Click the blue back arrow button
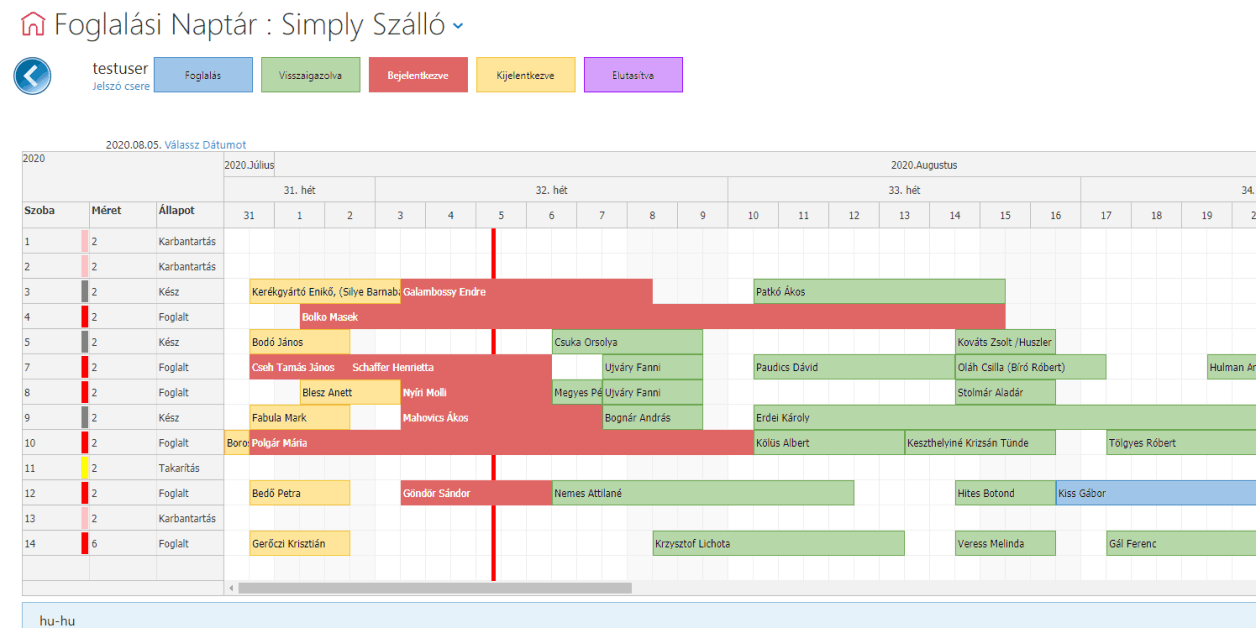1256x628 pixels. 32,76
